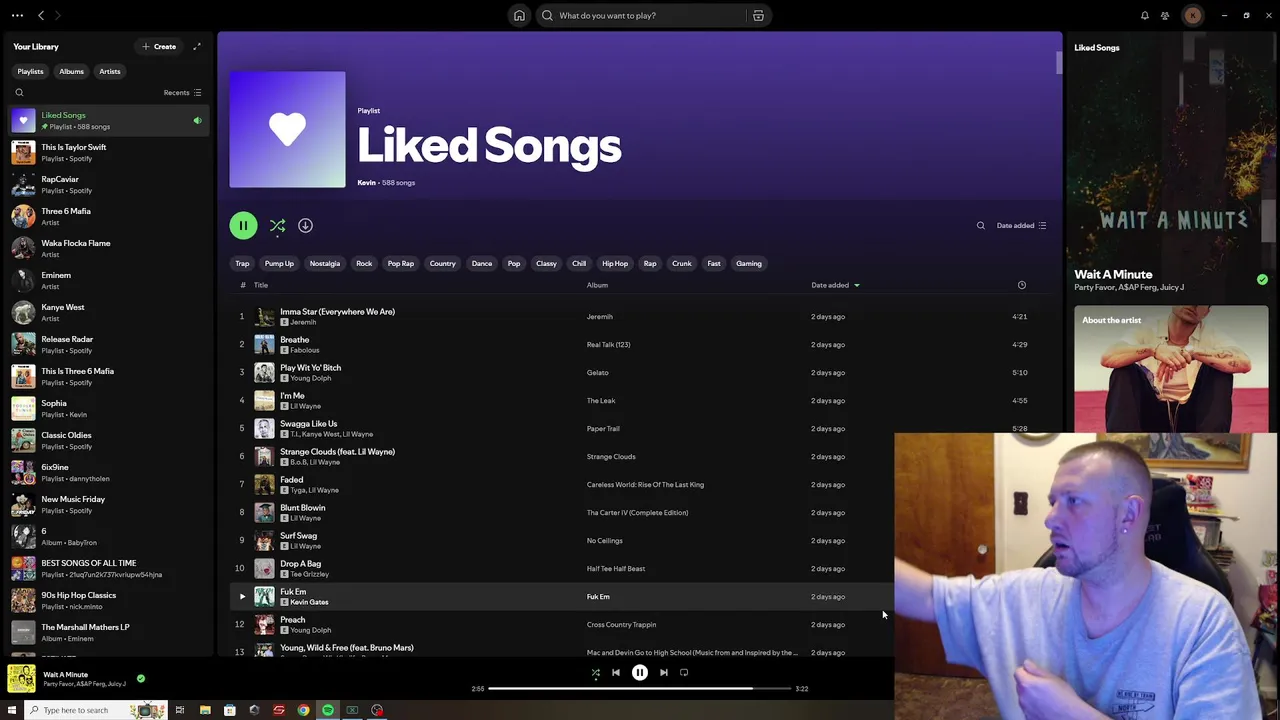Image resolution: width=1280 pixels, height=720 pixels.
Task: Open the three-dot app menu
Action: pyautogui.click(x=17, y=15)
